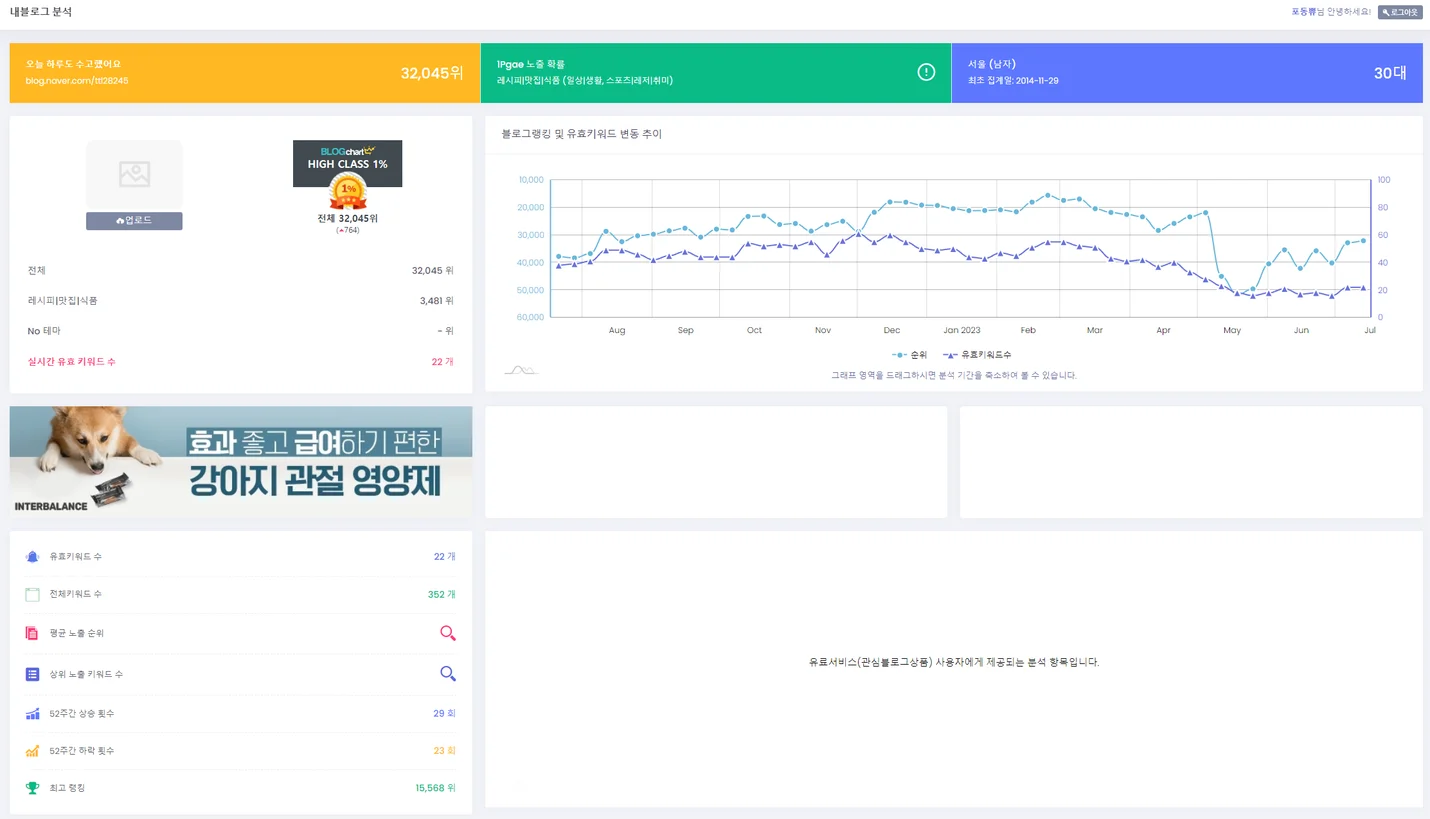
Task: Click the 30대 age value in the blue card
Action: [1390, 73]
